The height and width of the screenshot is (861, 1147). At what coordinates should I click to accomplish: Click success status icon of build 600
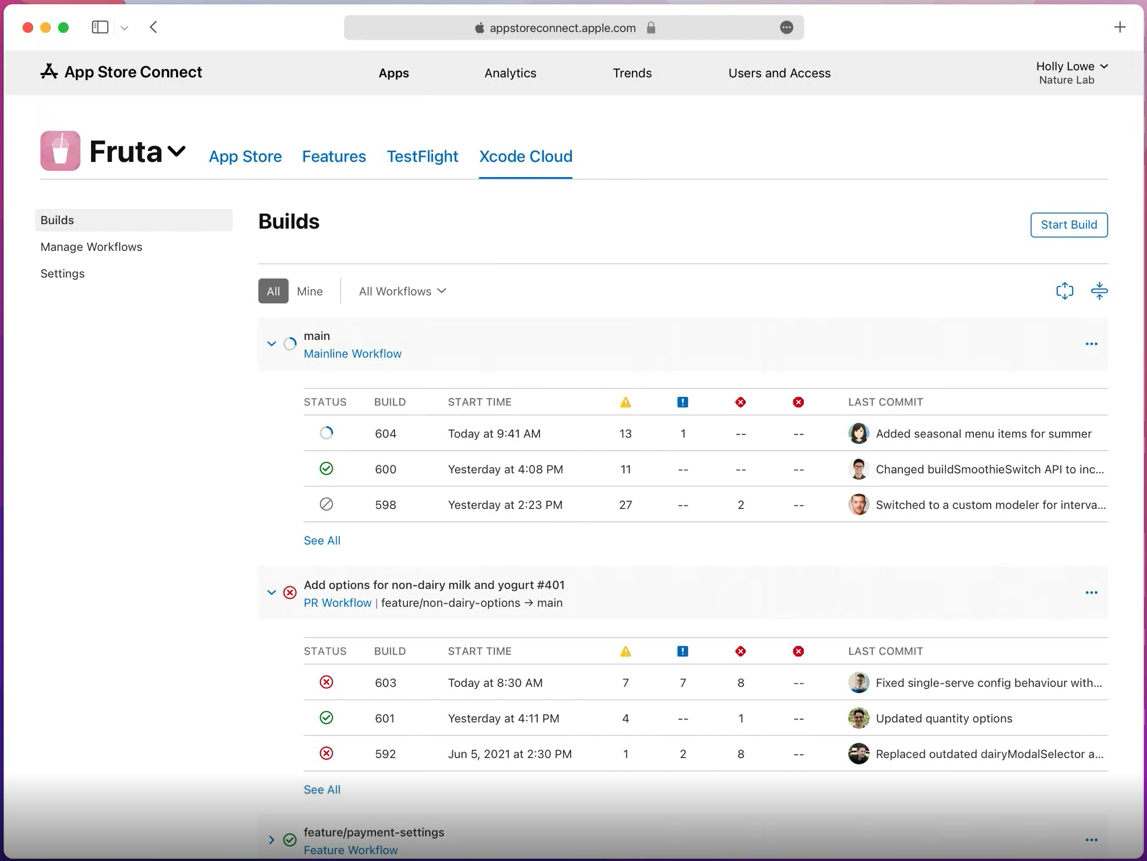pyautogui.click(x=326, y=468)
